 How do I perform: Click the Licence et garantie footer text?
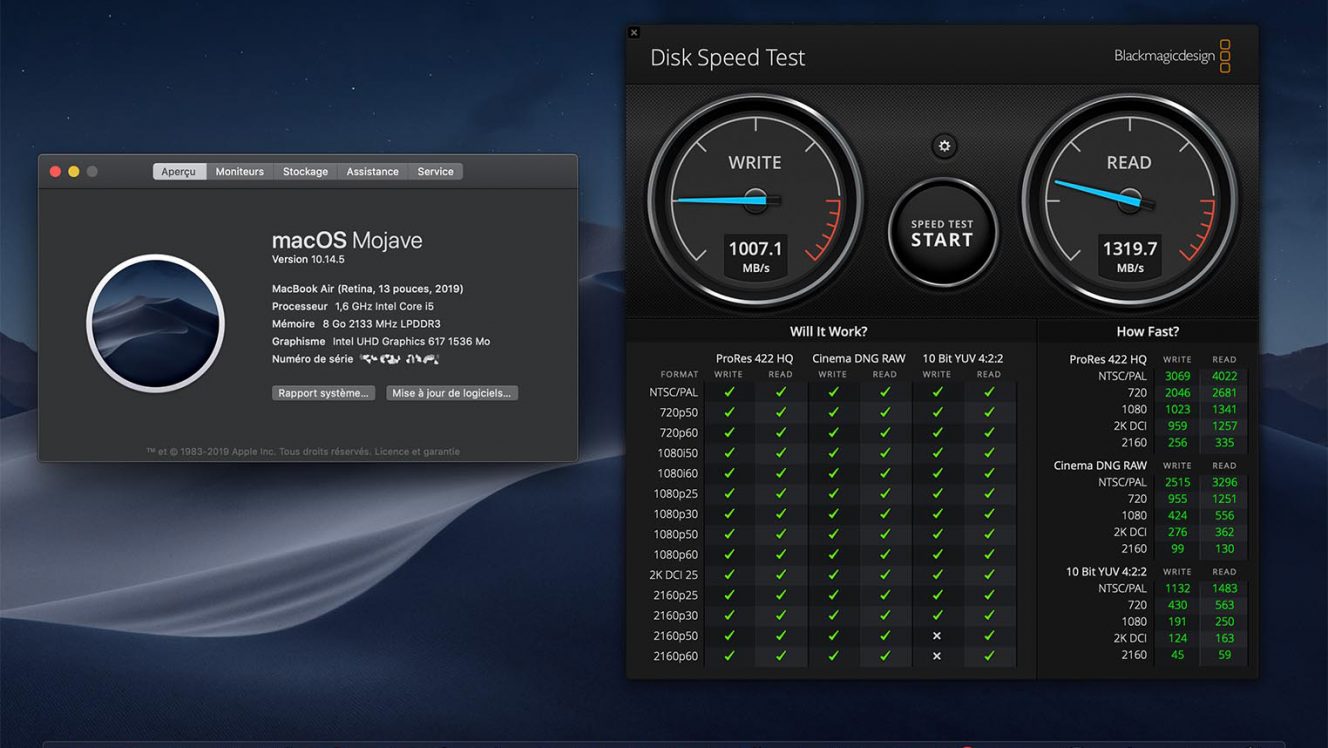(417, 452)
